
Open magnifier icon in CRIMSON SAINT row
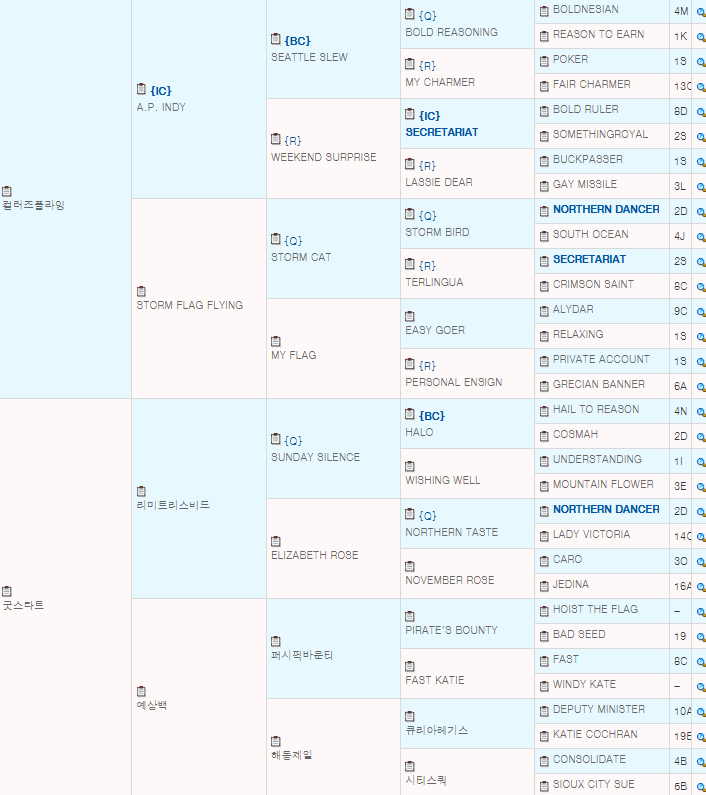point(701,287)
